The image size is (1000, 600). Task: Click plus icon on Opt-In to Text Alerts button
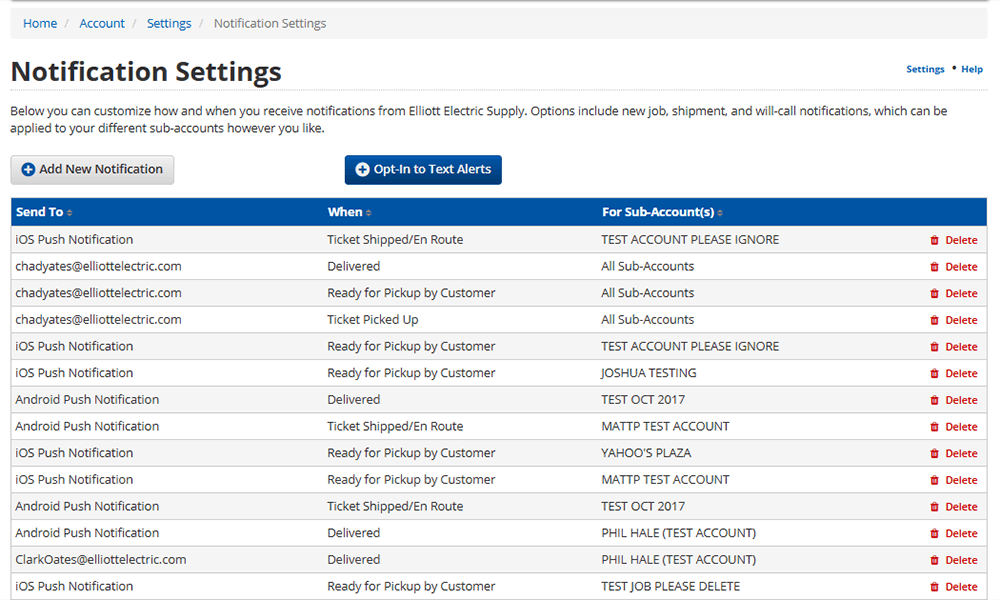point(362,170)
